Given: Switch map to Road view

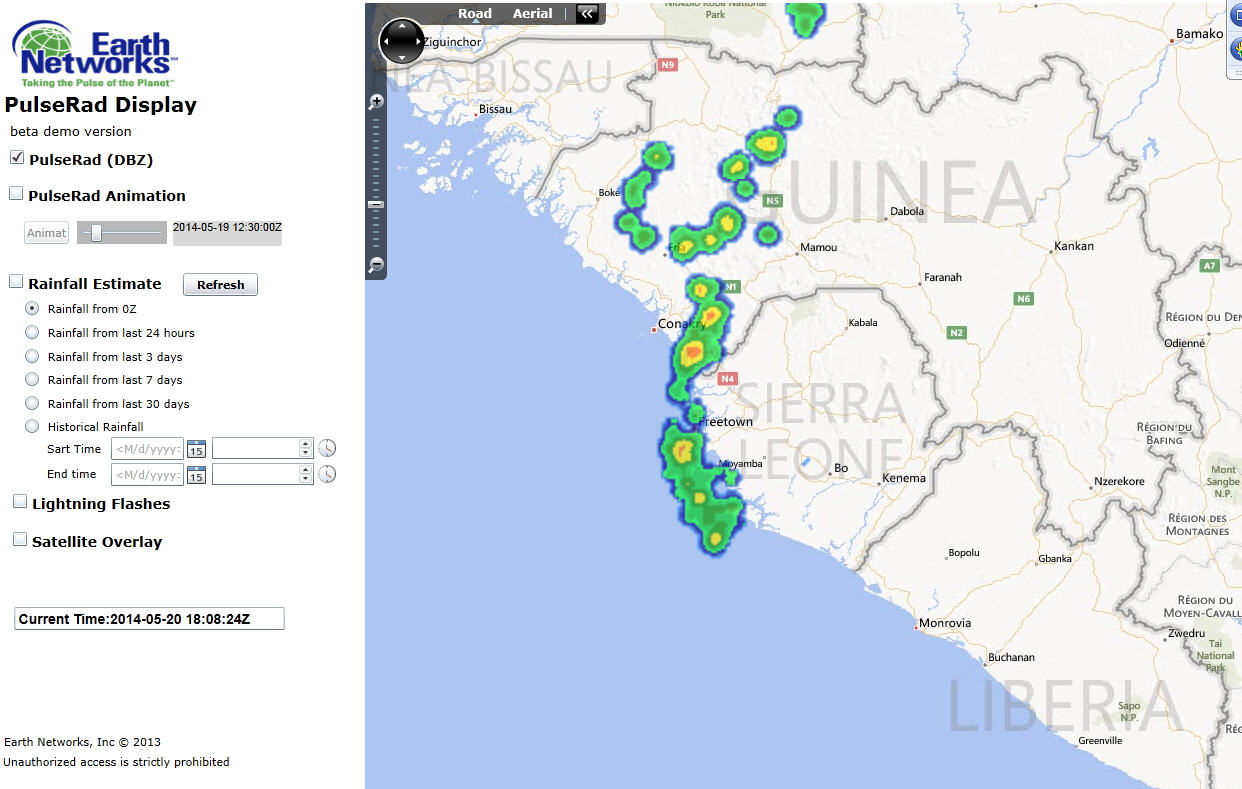Looking at the screenshot, I should click(x=475, y=14).
